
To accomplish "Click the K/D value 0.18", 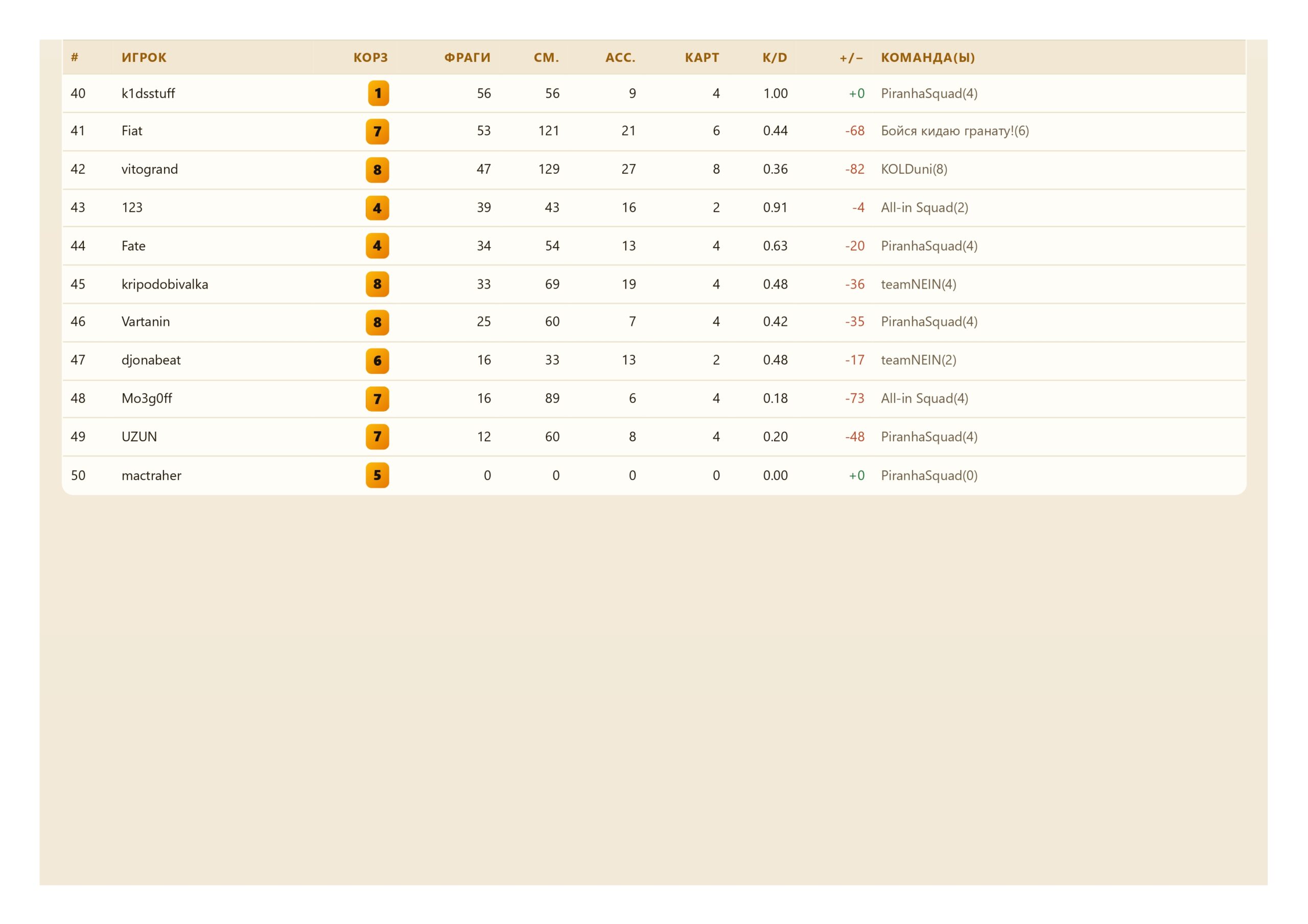I will coord(775,398).
